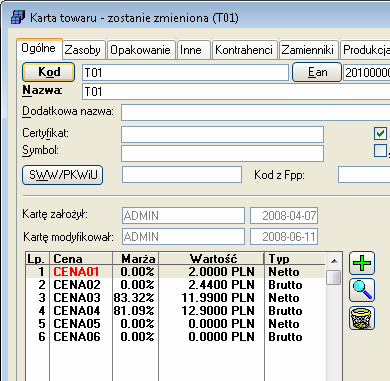This screenshot has height=381, width=390.
Task: Select the CENA03 price row
Action: (176, 298)
